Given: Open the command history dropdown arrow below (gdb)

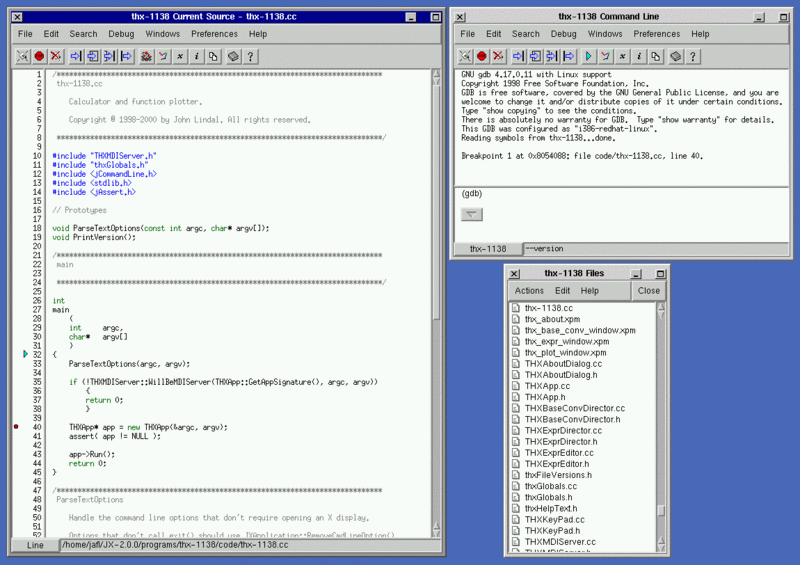Looking at the screenshot, I should click(471, 214).
